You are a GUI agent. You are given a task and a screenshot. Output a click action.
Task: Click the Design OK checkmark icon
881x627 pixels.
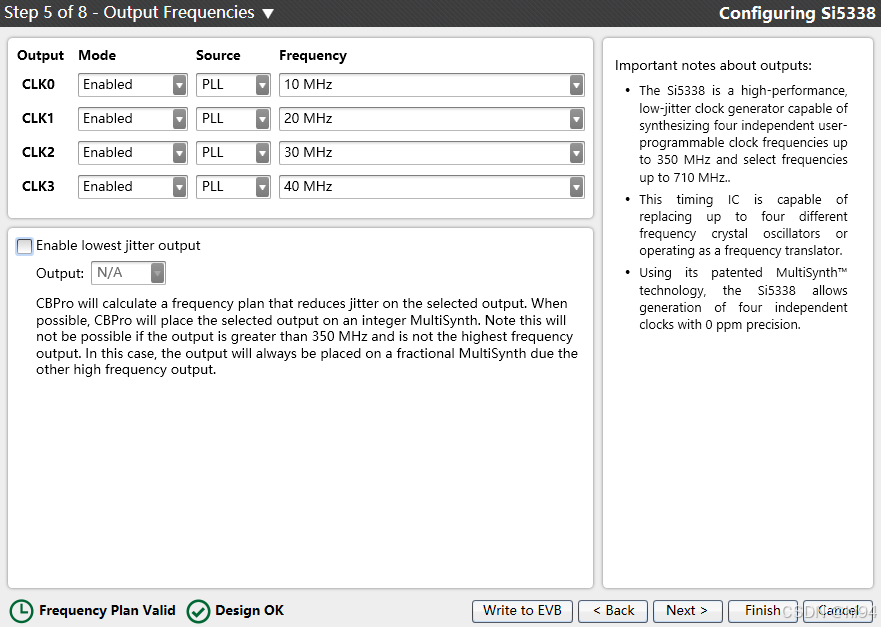pyautogui.click(x=198, y=611)
